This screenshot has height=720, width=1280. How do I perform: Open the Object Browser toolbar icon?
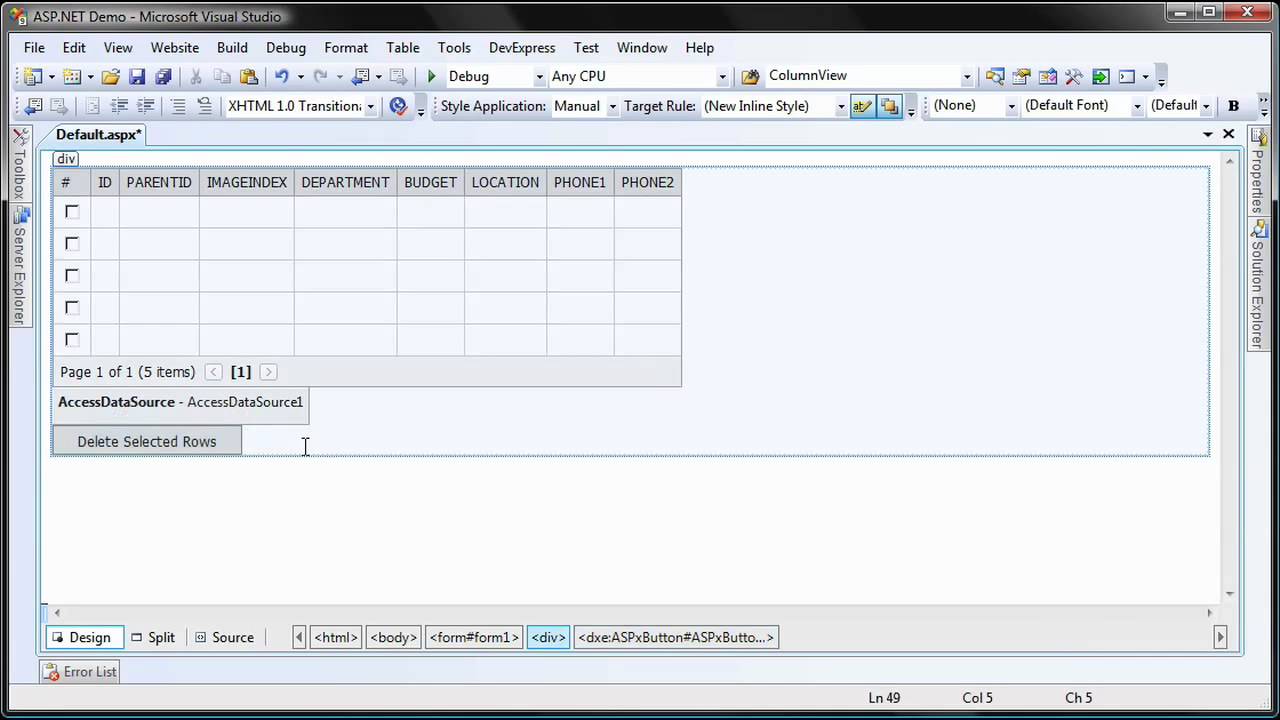coord(1047,76)
